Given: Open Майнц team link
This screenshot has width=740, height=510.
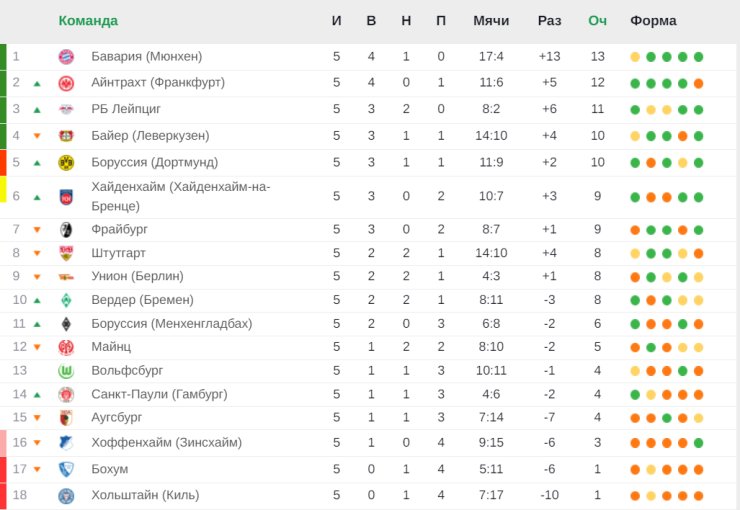Looking at the screenshot, I should coord(111,347).
